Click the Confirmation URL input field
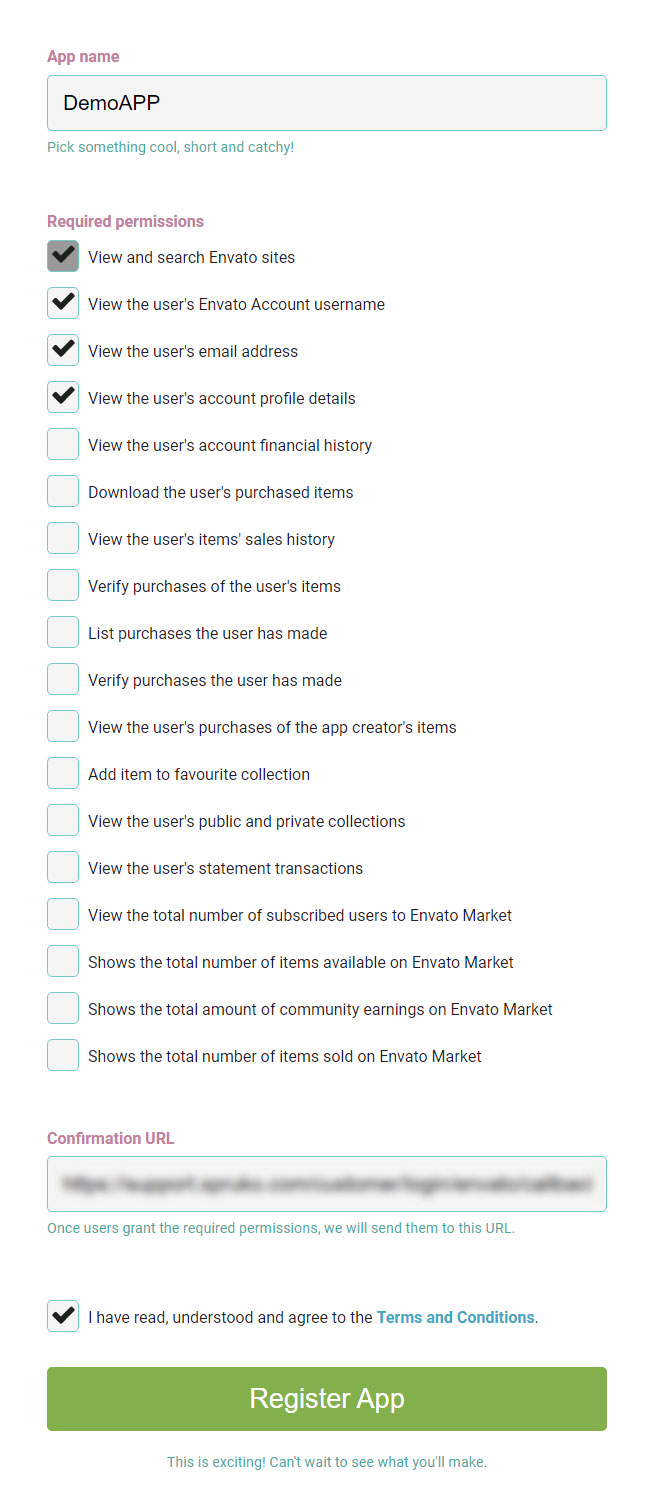Image resolution: width=661 pixels, height=1505 pixels. [326, 1185]
